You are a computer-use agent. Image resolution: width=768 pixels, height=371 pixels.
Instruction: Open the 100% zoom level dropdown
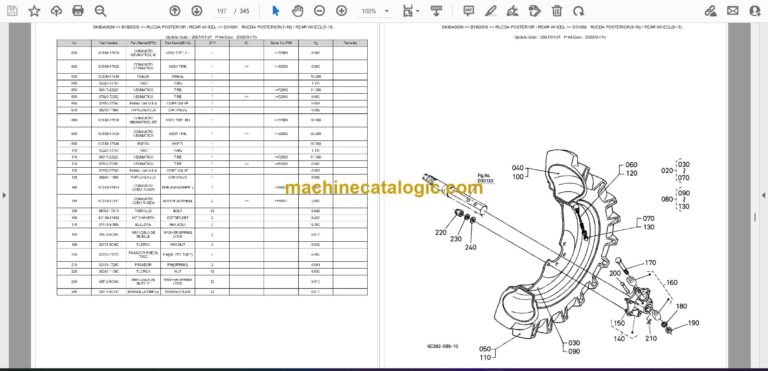click(x=375, y=11)
